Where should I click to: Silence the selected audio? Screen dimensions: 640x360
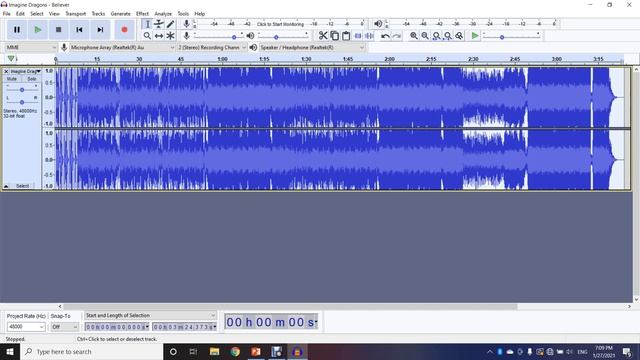(x=369, y=36)
